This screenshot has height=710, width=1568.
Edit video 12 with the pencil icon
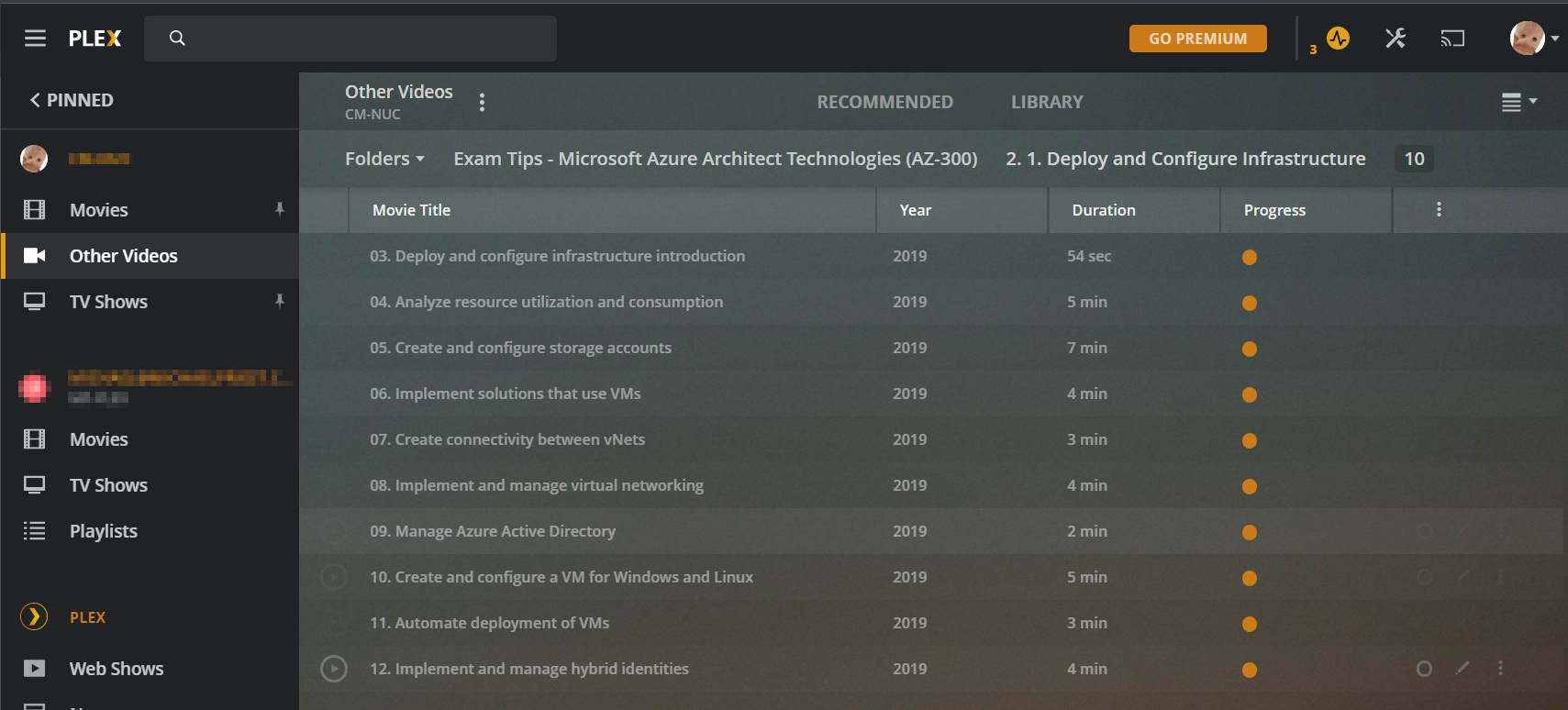(1462, 669)
